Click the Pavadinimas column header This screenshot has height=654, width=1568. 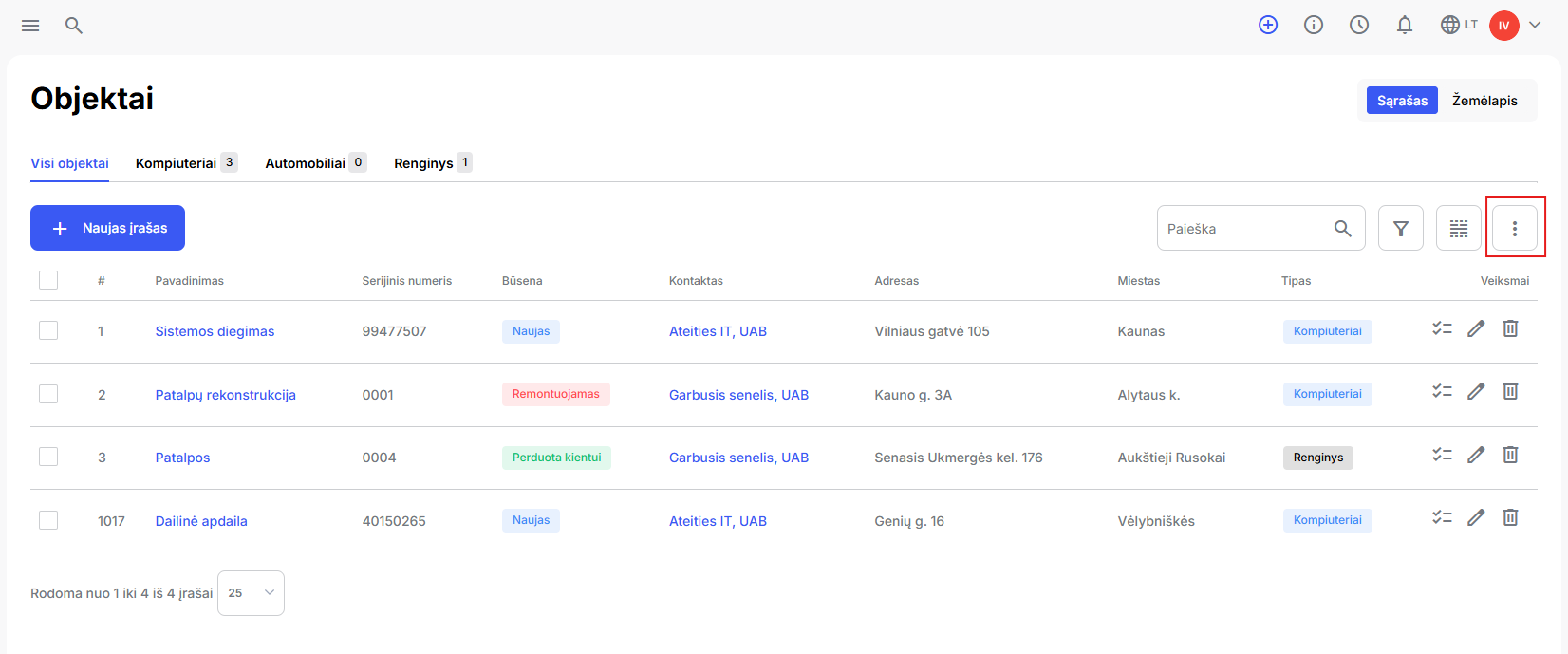pyautogui.click(x=190, y=281)
